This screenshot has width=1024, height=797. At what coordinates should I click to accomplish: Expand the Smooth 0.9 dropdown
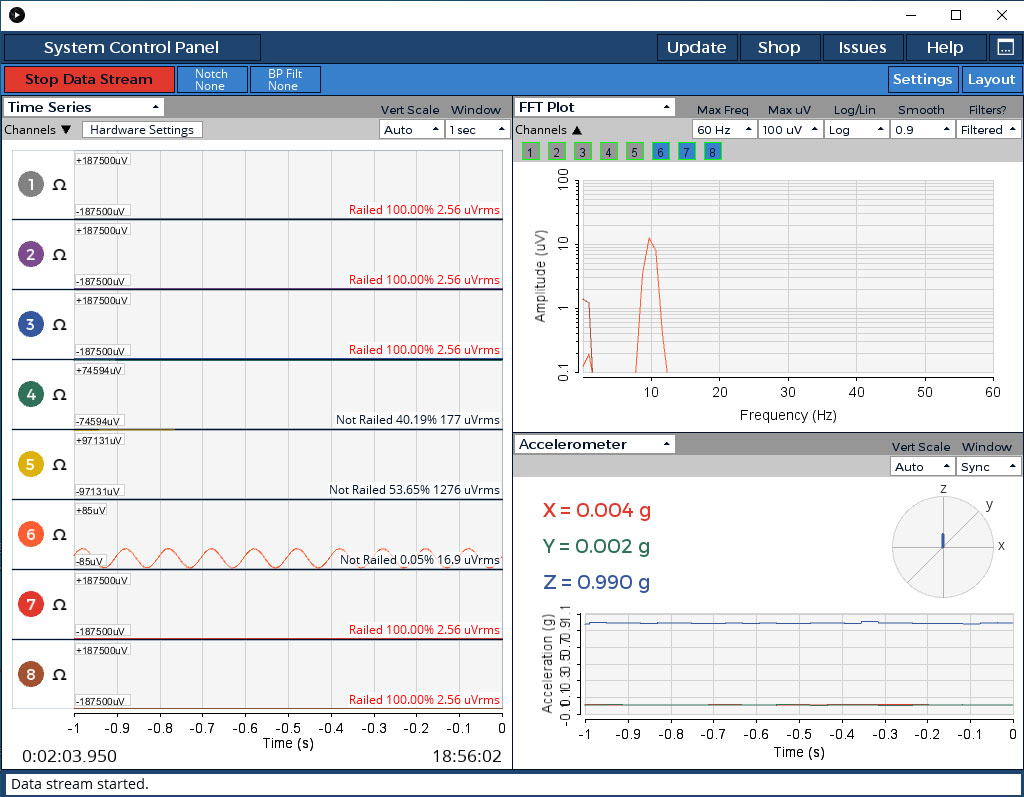point(920,129)
